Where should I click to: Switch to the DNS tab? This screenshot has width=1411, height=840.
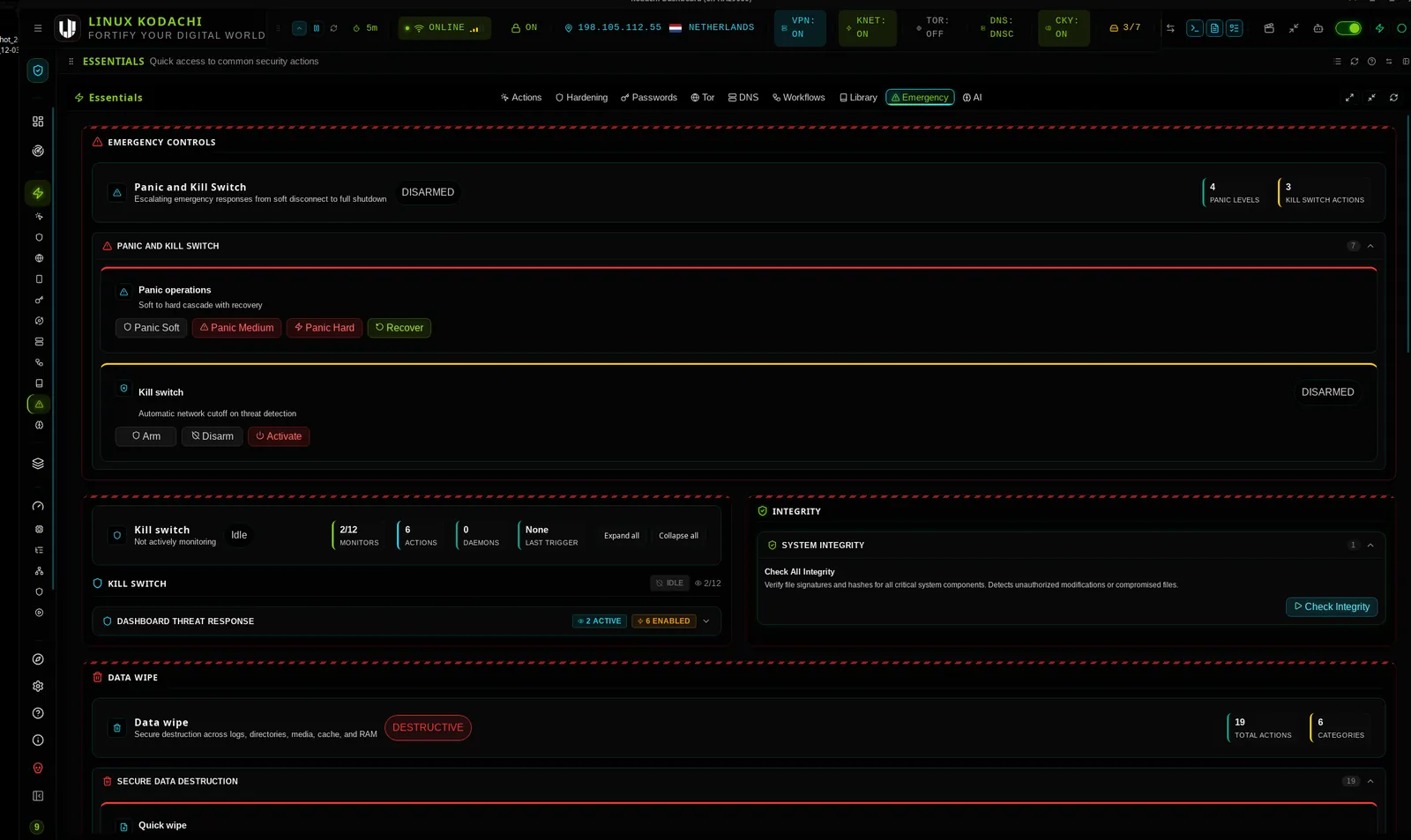point(743,98)
